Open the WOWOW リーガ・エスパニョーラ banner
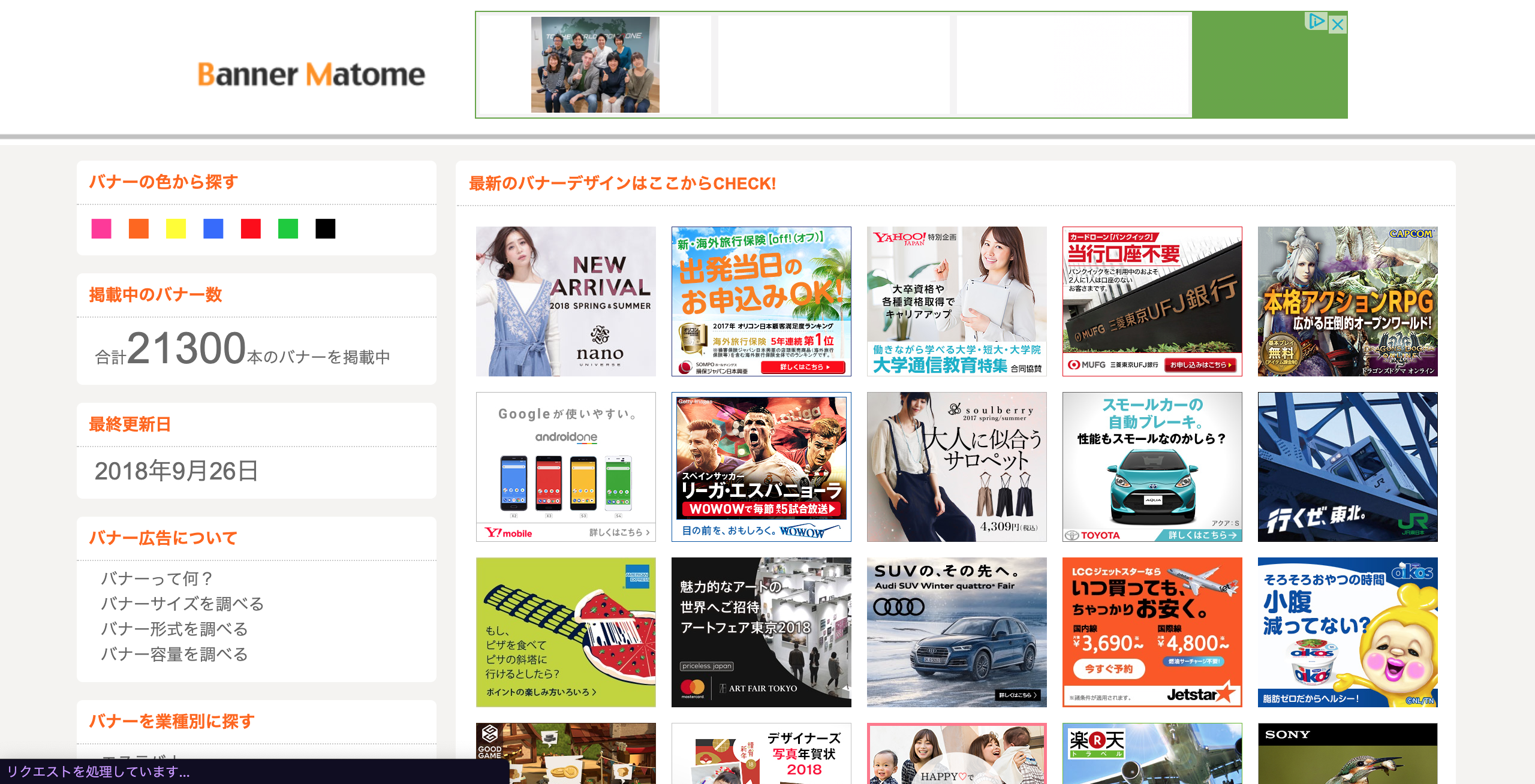This screenshot has height=784, width=1535. coord(762,467)
